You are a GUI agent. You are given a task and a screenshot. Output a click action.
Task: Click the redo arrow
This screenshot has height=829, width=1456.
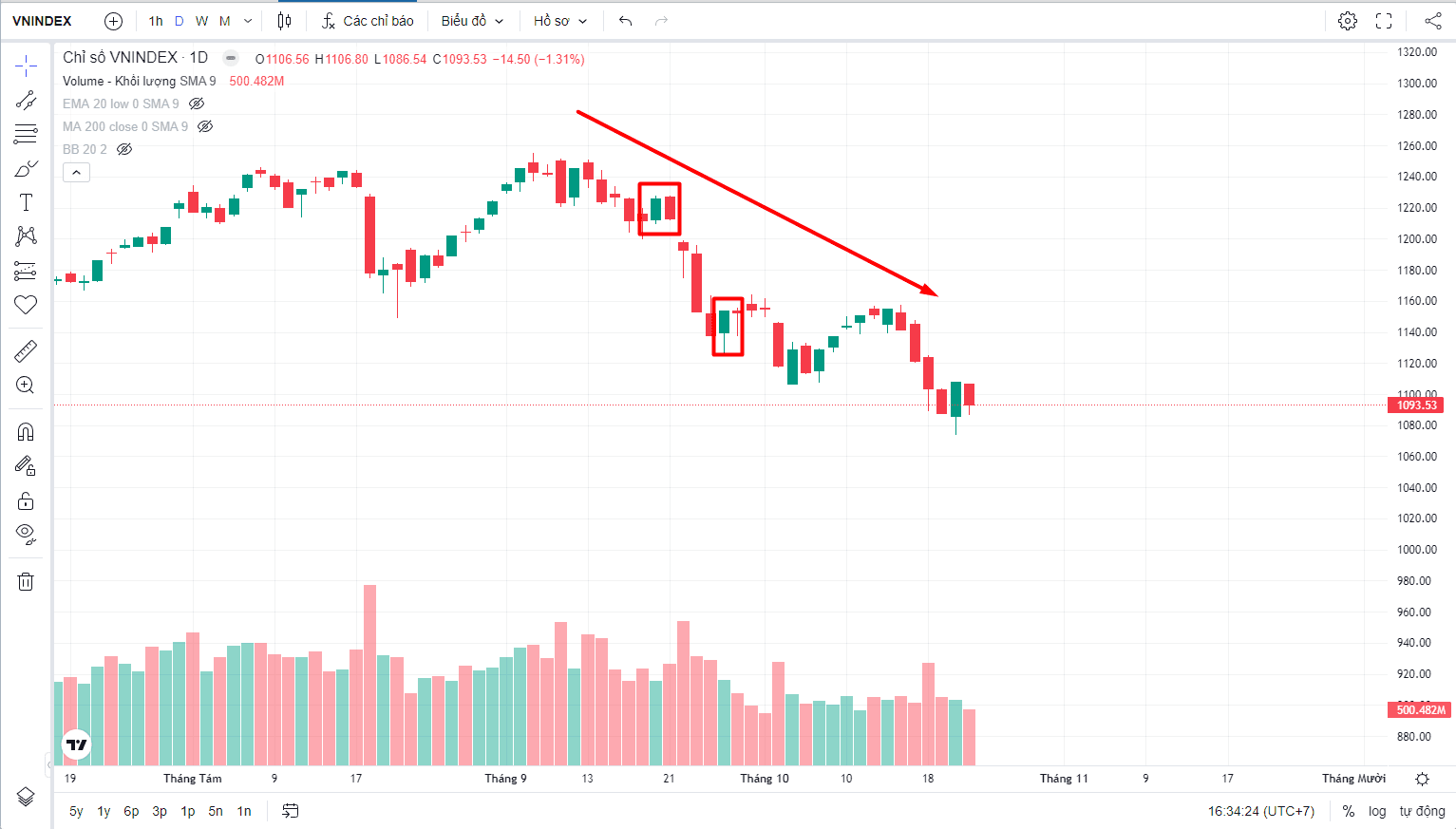click(661, 21)
